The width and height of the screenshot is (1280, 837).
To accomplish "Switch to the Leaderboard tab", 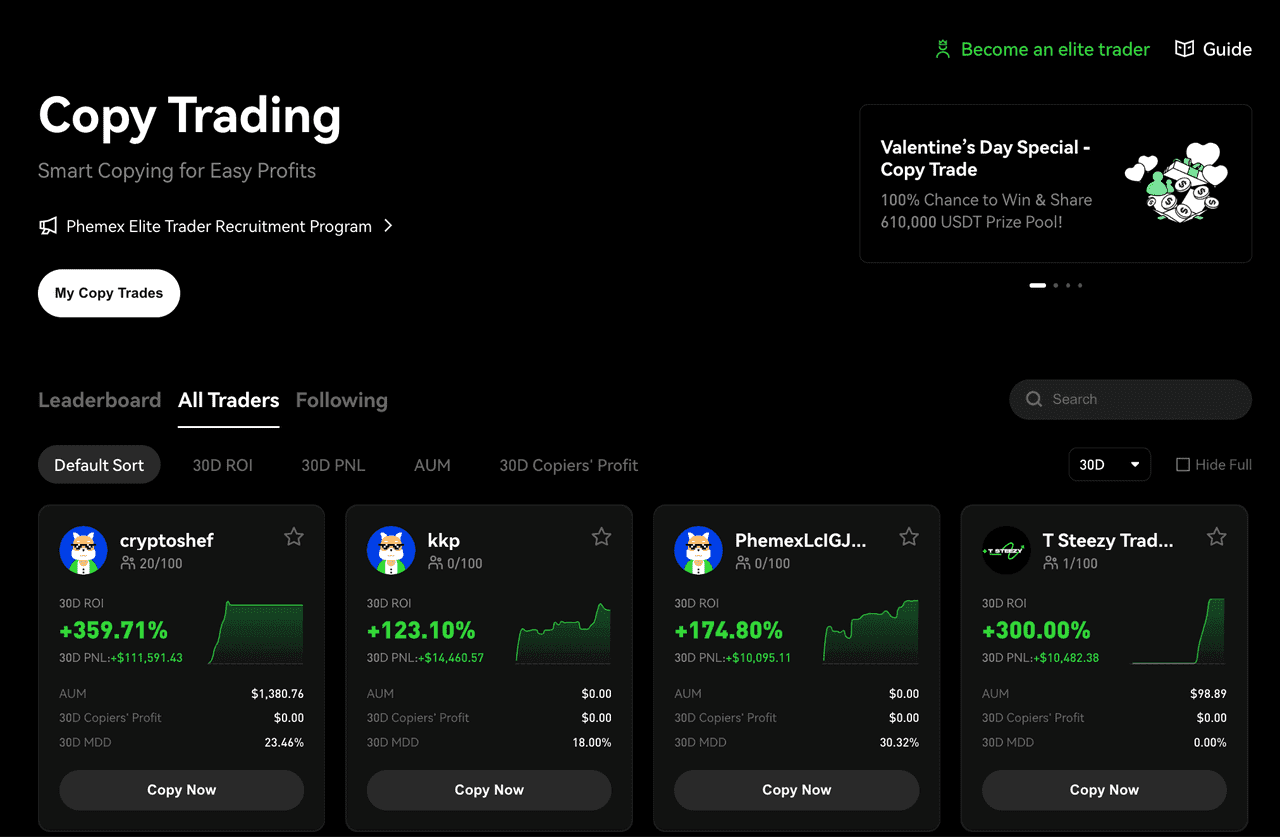I will [x=99, y=399].
